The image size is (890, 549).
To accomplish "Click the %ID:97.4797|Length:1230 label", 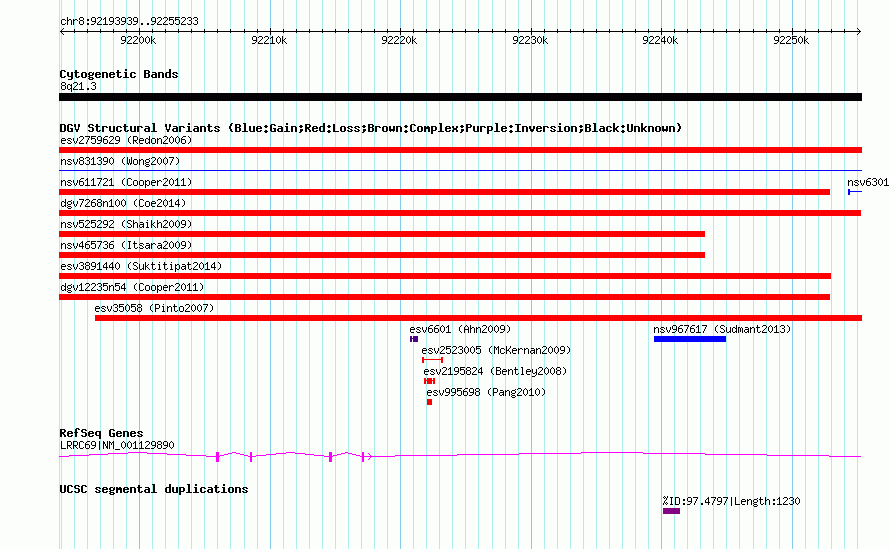I will pyautogui.click(x=731, y=501).
